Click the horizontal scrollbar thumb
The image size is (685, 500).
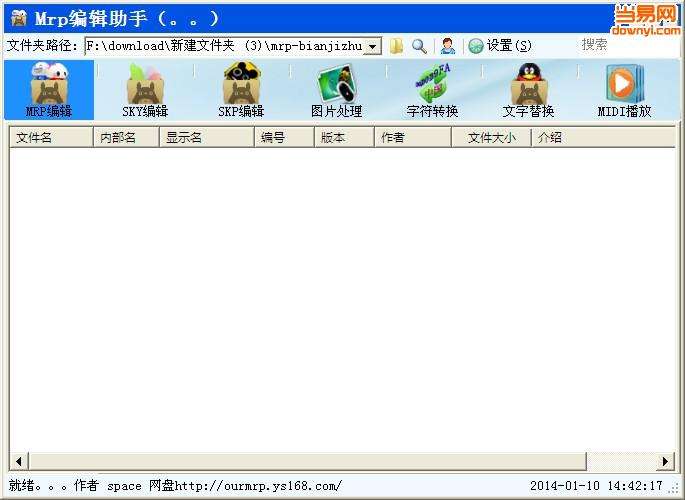[308, 461]
